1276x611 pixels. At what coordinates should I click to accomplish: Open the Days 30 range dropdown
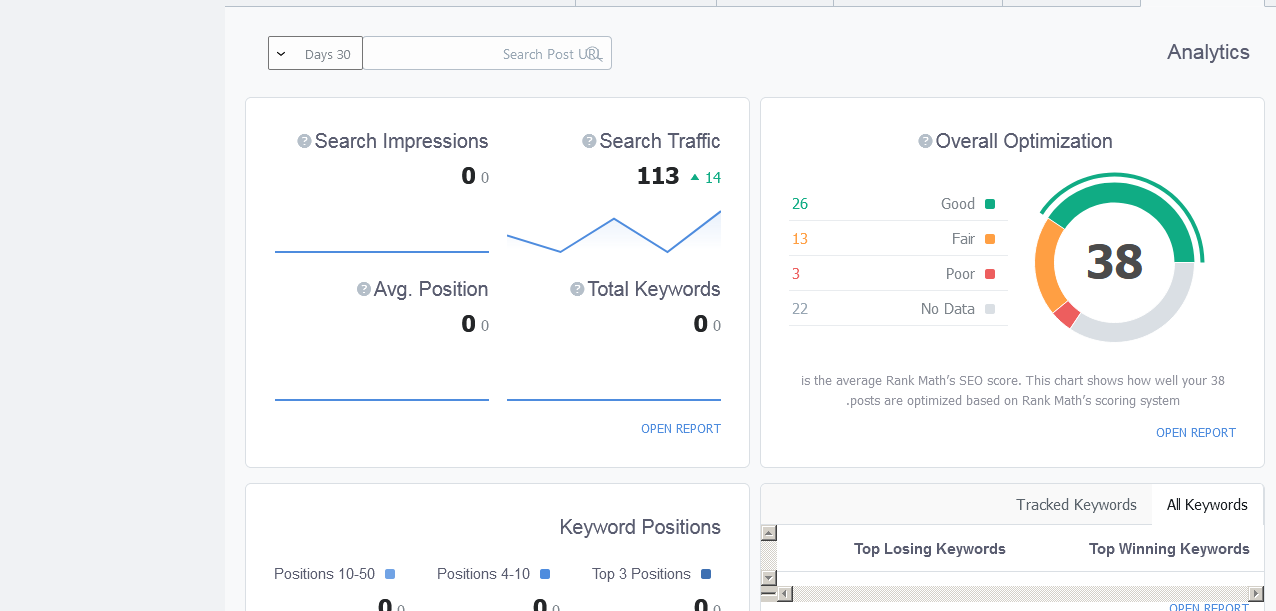tap(315, 54)
